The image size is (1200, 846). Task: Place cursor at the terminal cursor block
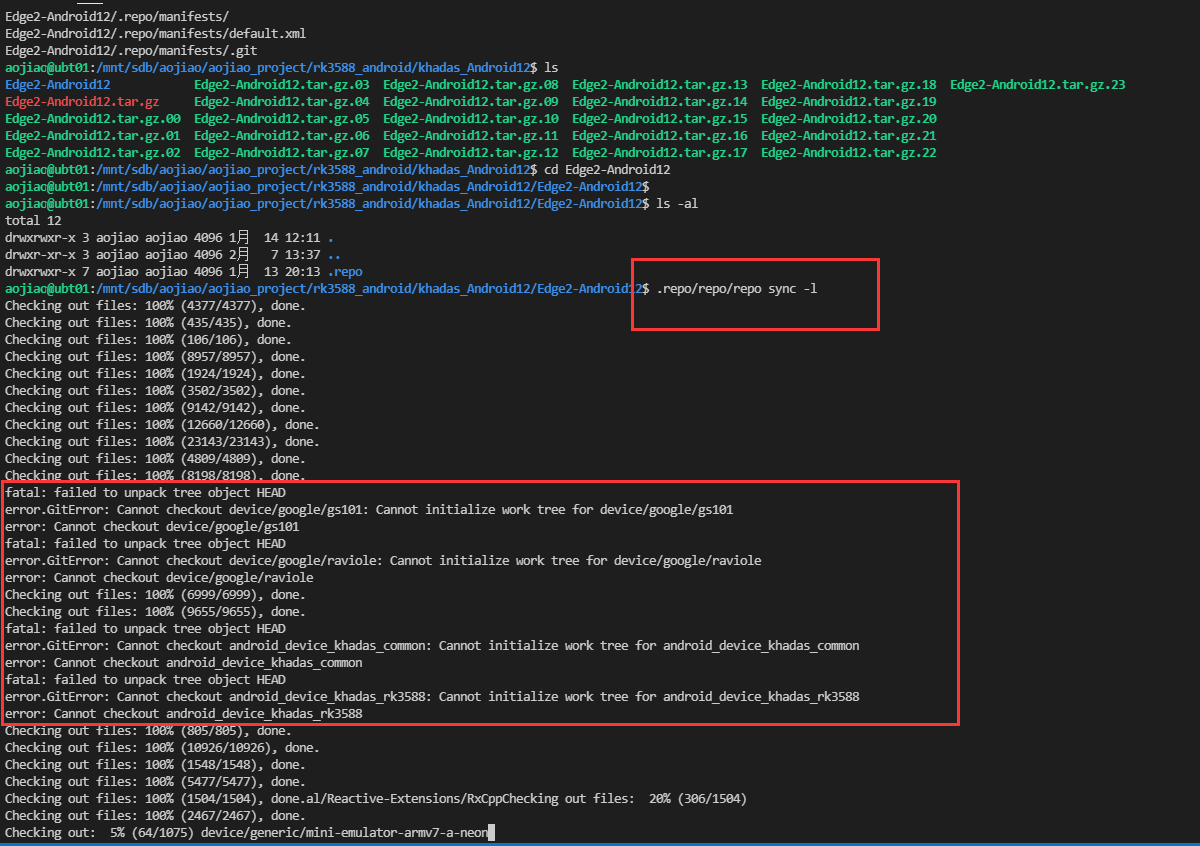coord(491,833)
